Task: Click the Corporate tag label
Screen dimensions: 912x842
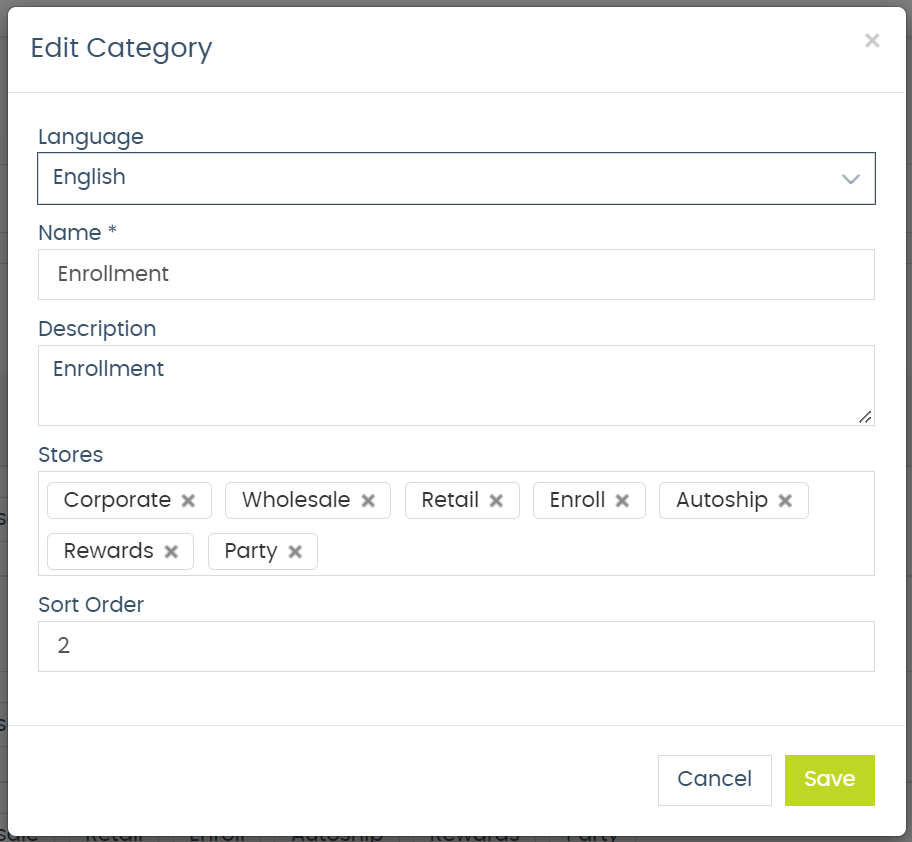Action: 117,500
